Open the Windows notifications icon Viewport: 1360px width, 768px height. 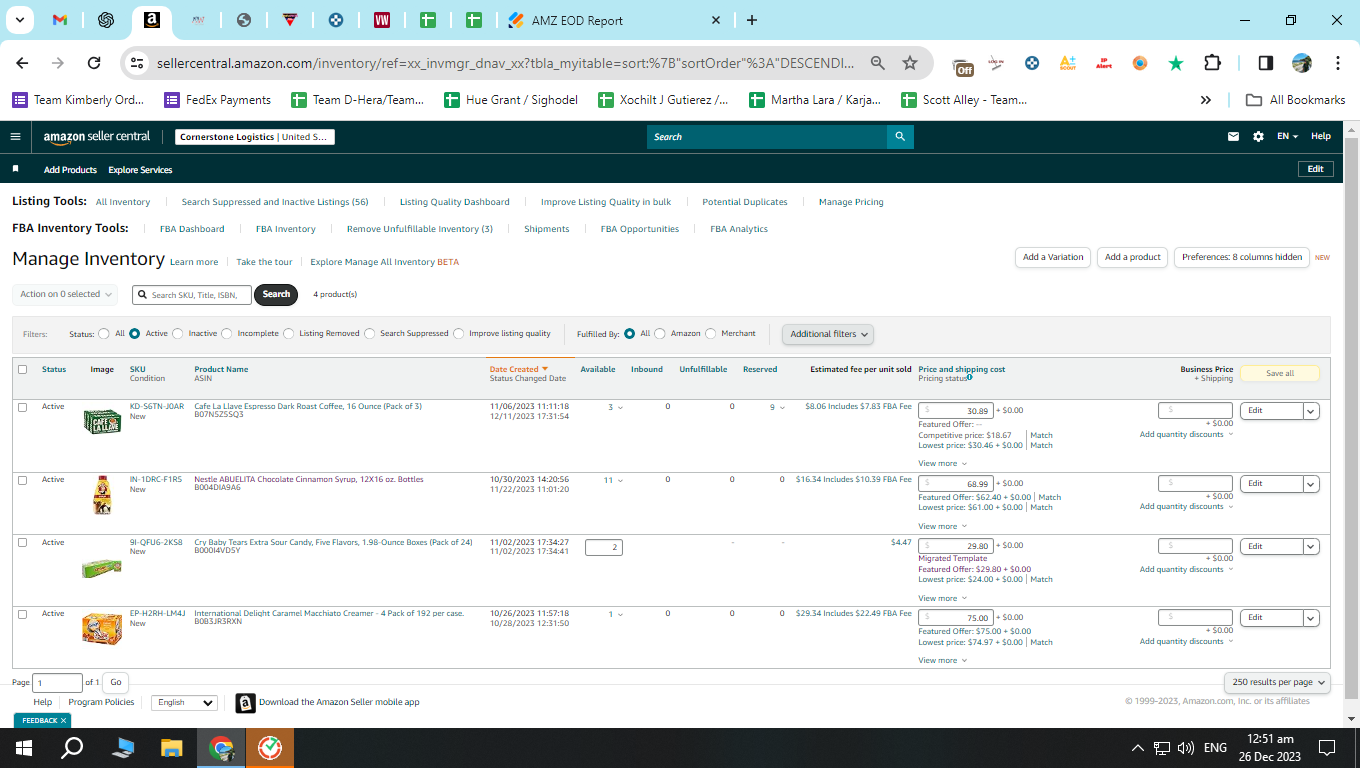click(x=1327, y=747)
